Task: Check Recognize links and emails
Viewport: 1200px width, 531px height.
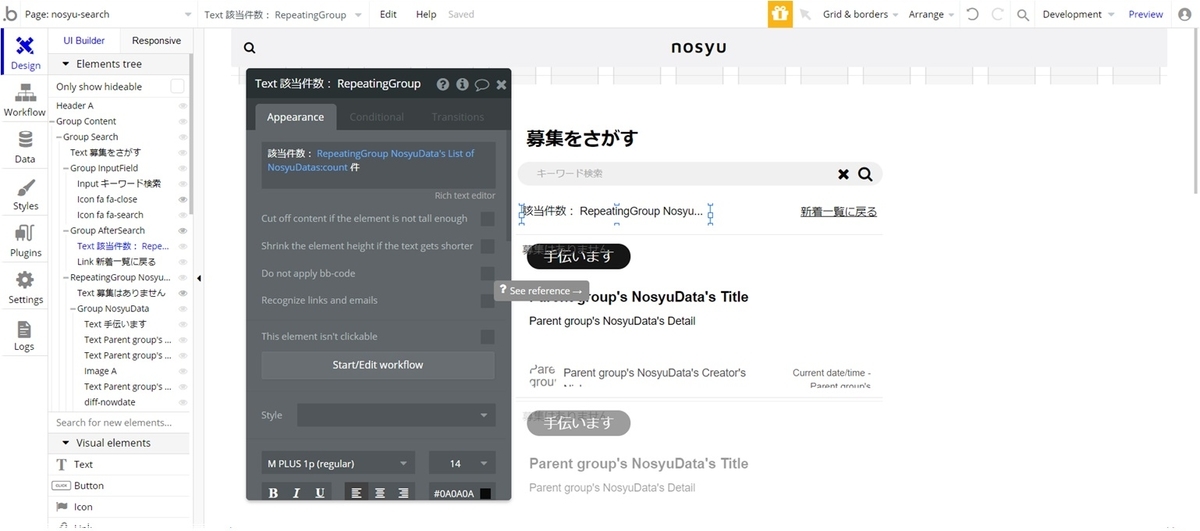Action: pyautogui.click(x=487, y=300)
